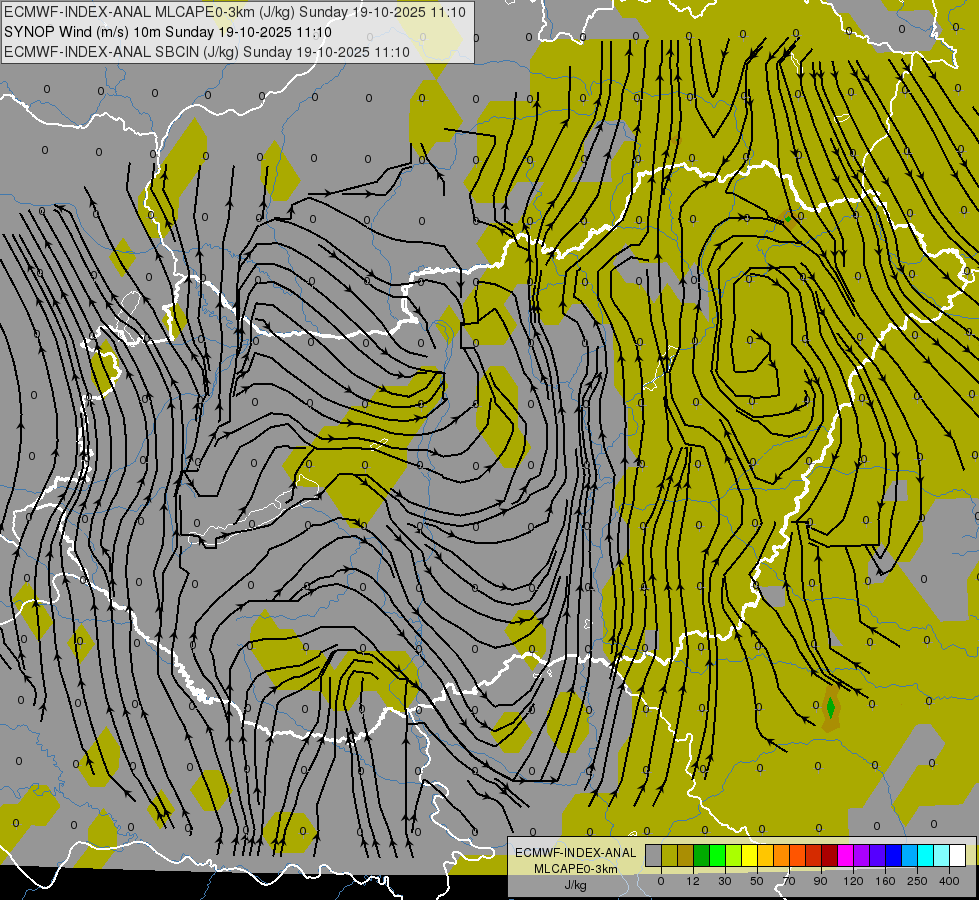Click the 120 value on legend scale
This screenshot has height=900, width=979.
tap(853, 881)
